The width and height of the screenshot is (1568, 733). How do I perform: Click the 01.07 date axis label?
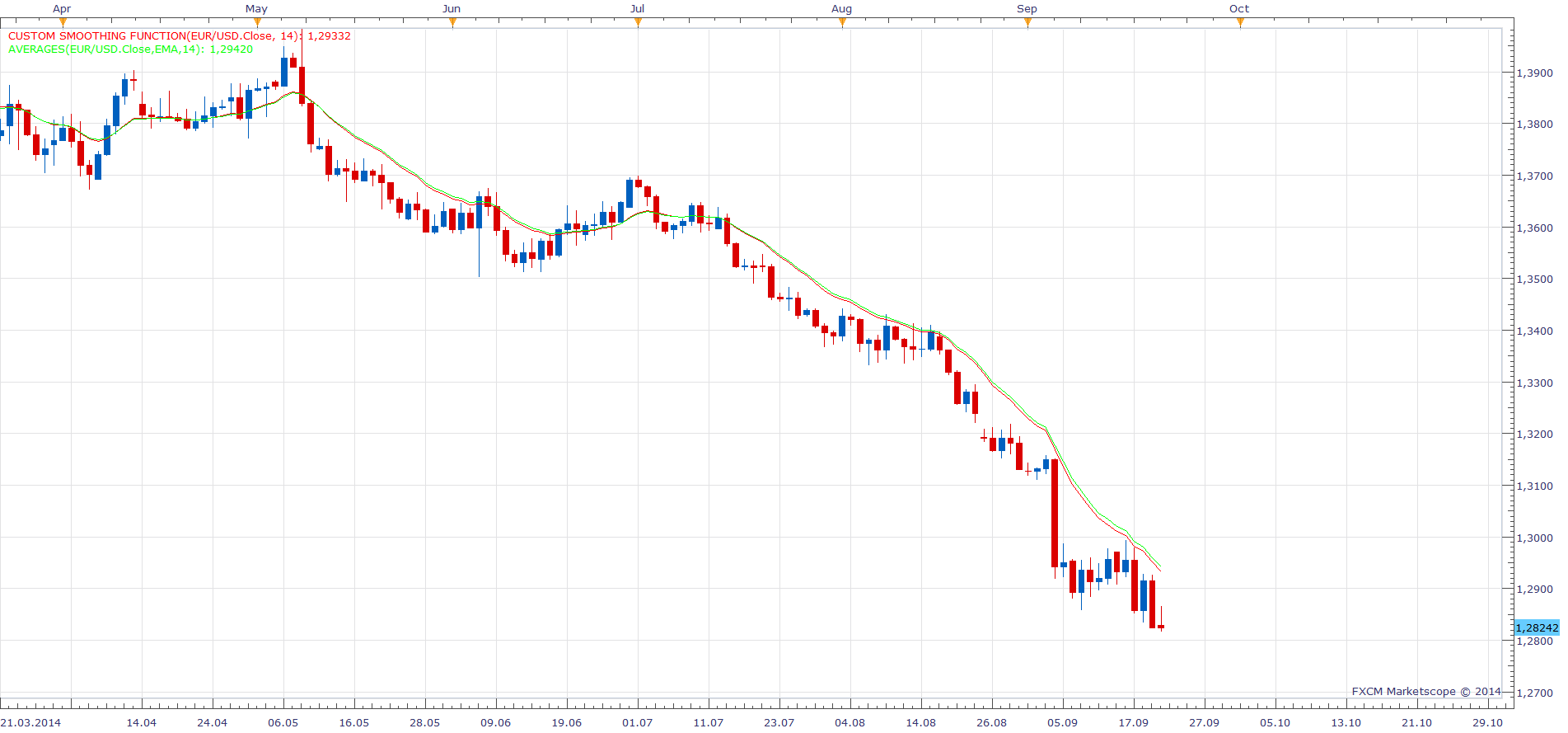tap(638, 722)
